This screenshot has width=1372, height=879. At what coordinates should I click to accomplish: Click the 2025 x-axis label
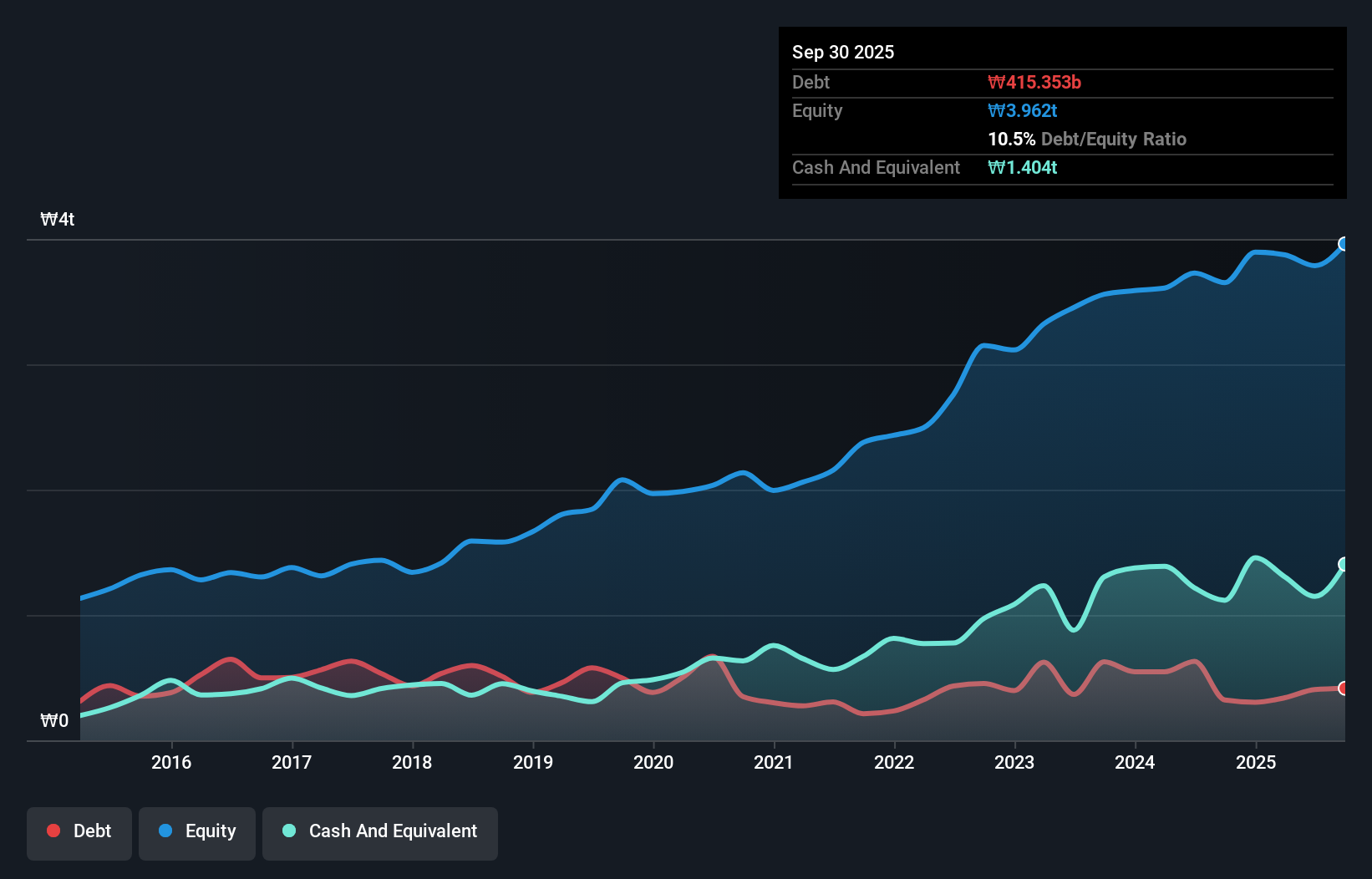pyautogui.click(x=1256, y=762)
